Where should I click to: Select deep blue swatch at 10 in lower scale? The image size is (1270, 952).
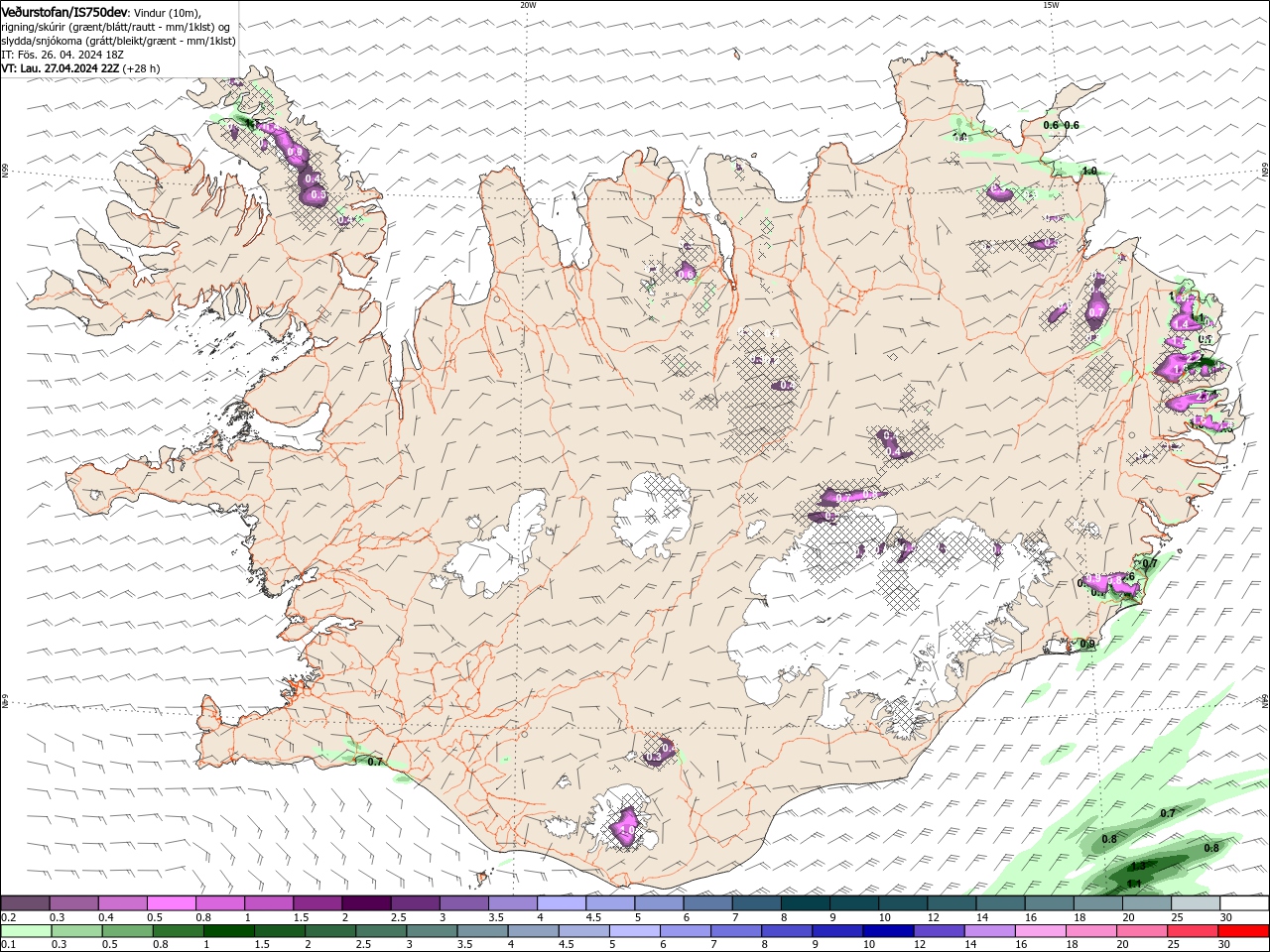click(x=888, y=931)
